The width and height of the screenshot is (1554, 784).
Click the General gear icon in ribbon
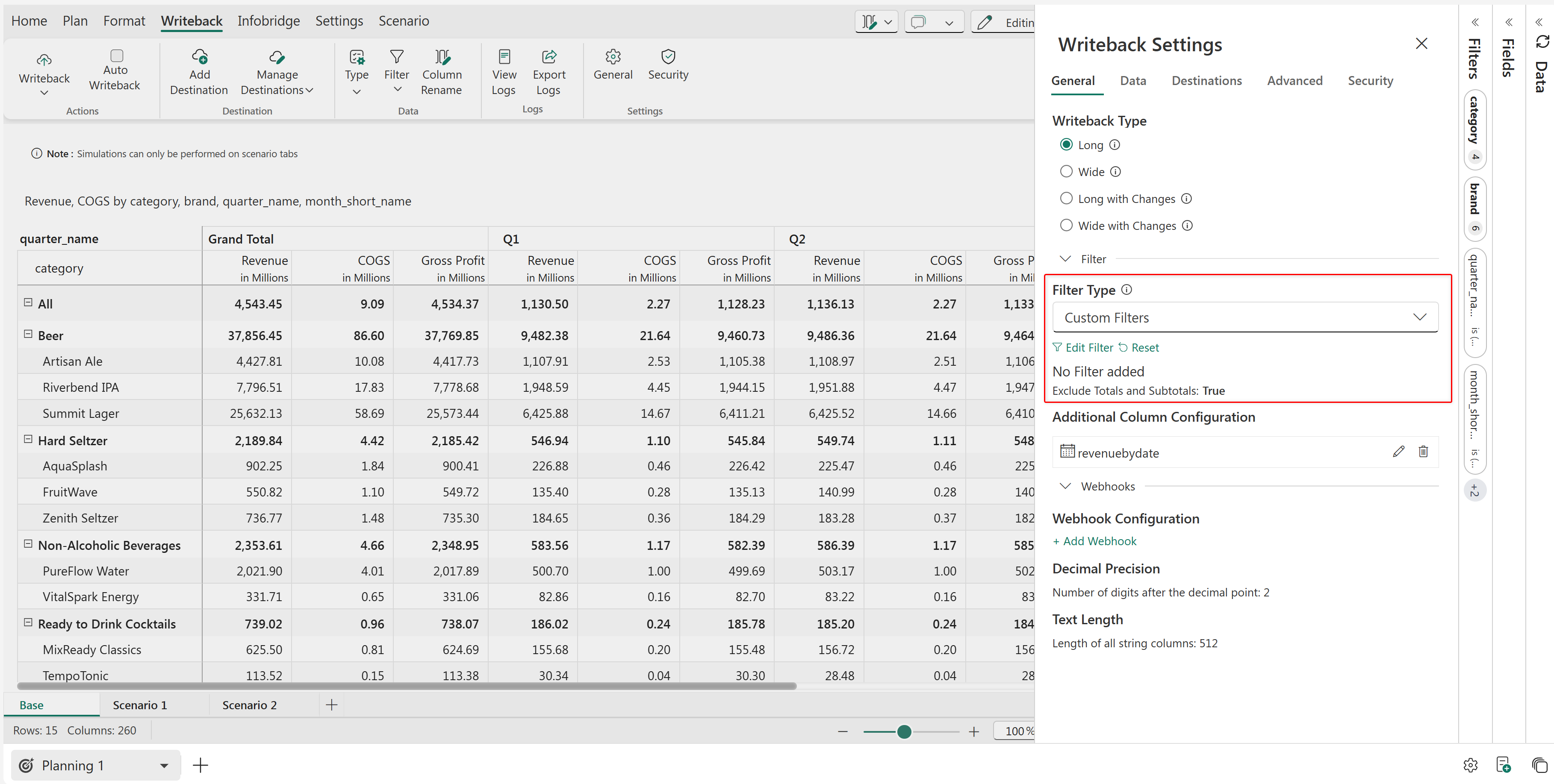click(612, 57)
